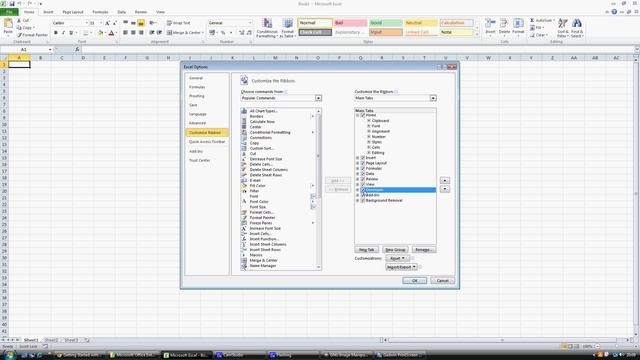This screenshot has height=360, width=640.
Task: Click the Sort & Filter icon
Action: [x=562, y=24]
